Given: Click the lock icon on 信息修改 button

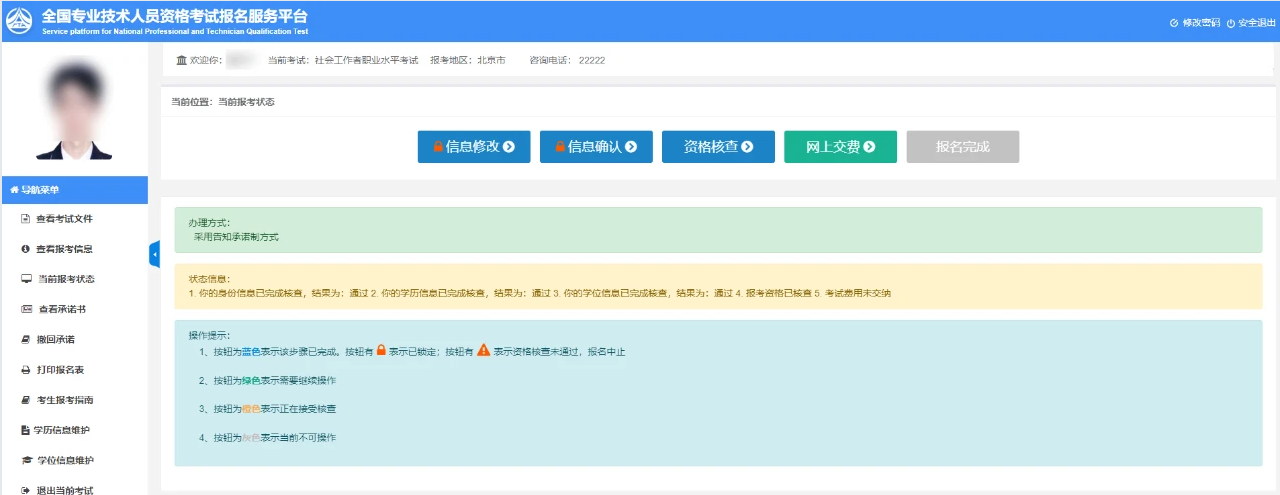Looking at the screenshot, I should 438,147.
